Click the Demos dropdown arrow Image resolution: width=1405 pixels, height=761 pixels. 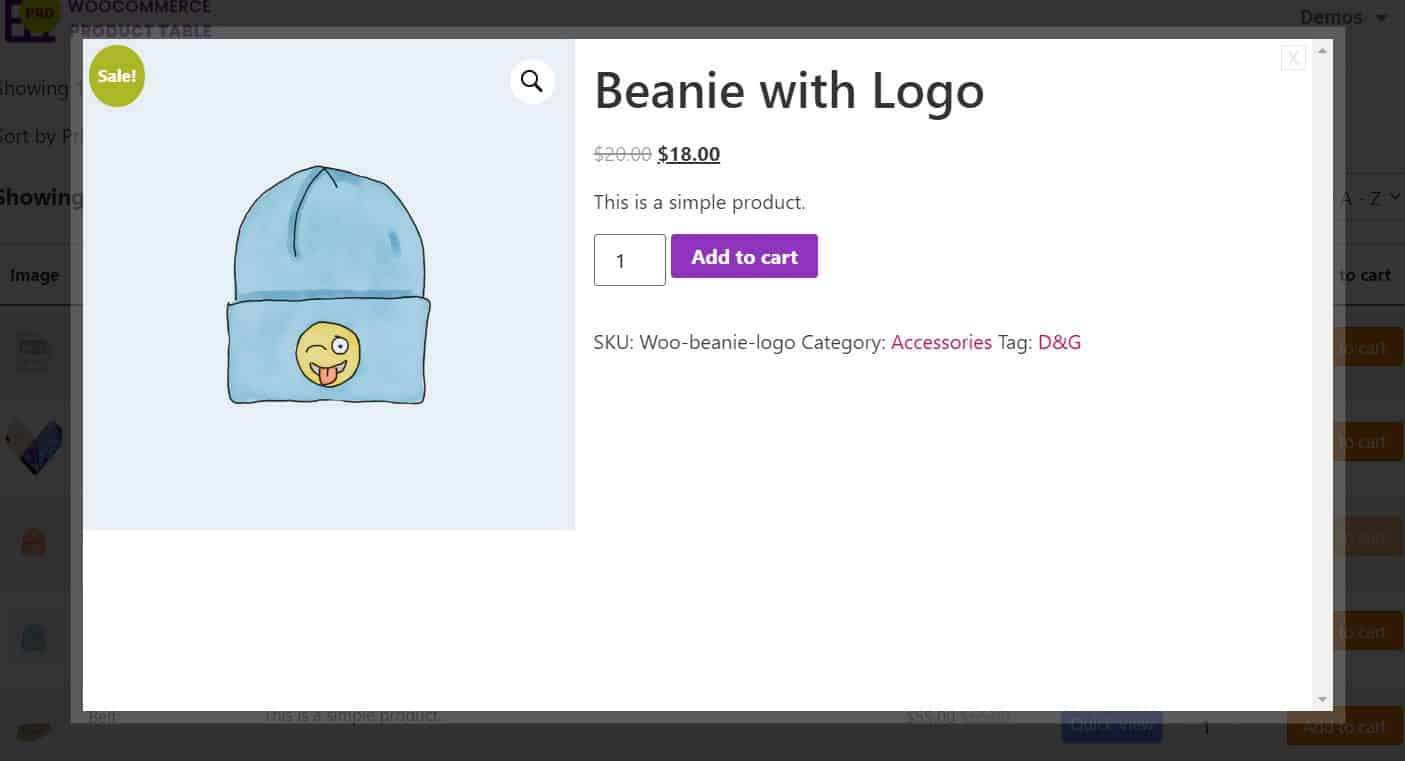coord(1383,18)
